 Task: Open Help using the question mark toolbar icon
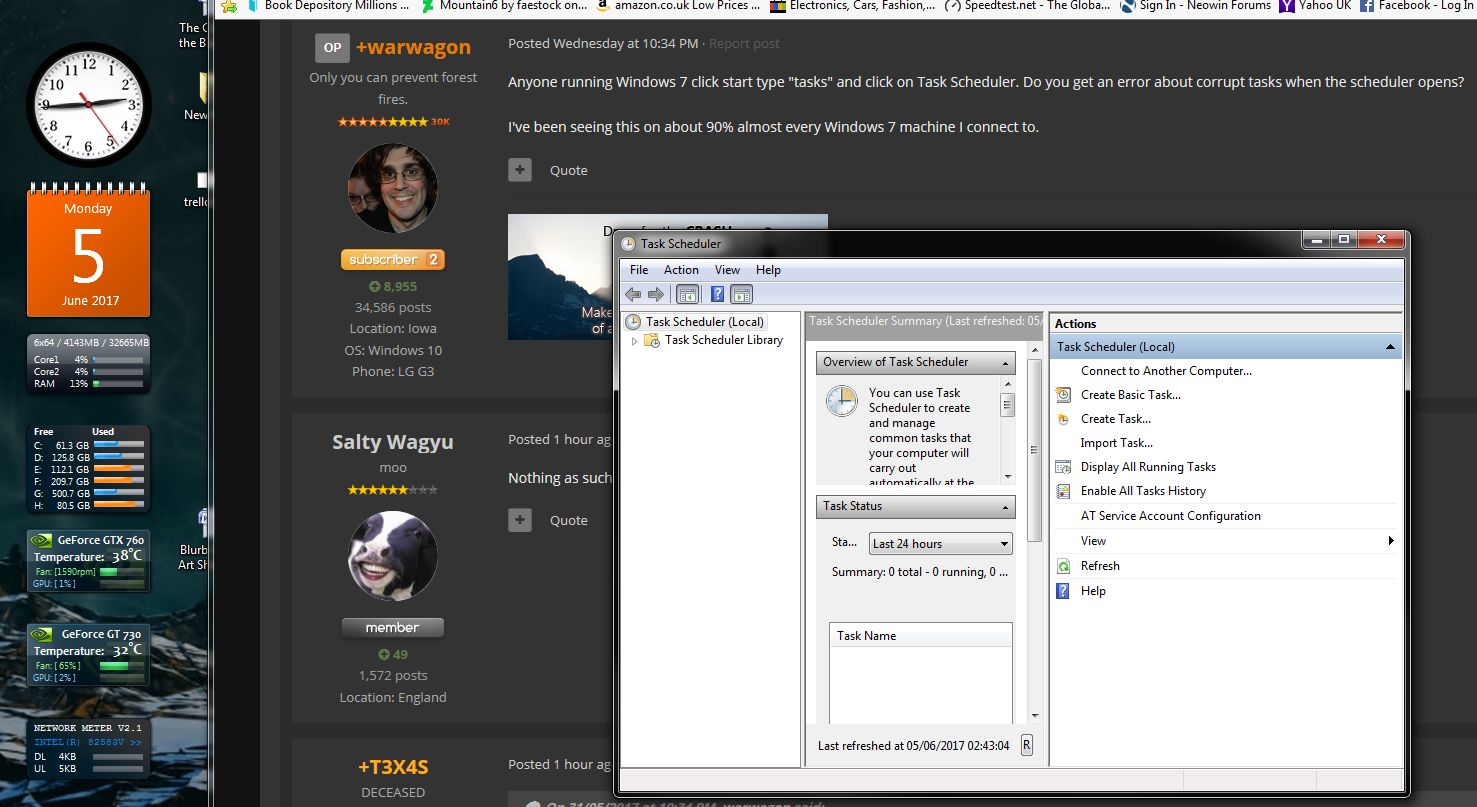click(x=716, y=293)
